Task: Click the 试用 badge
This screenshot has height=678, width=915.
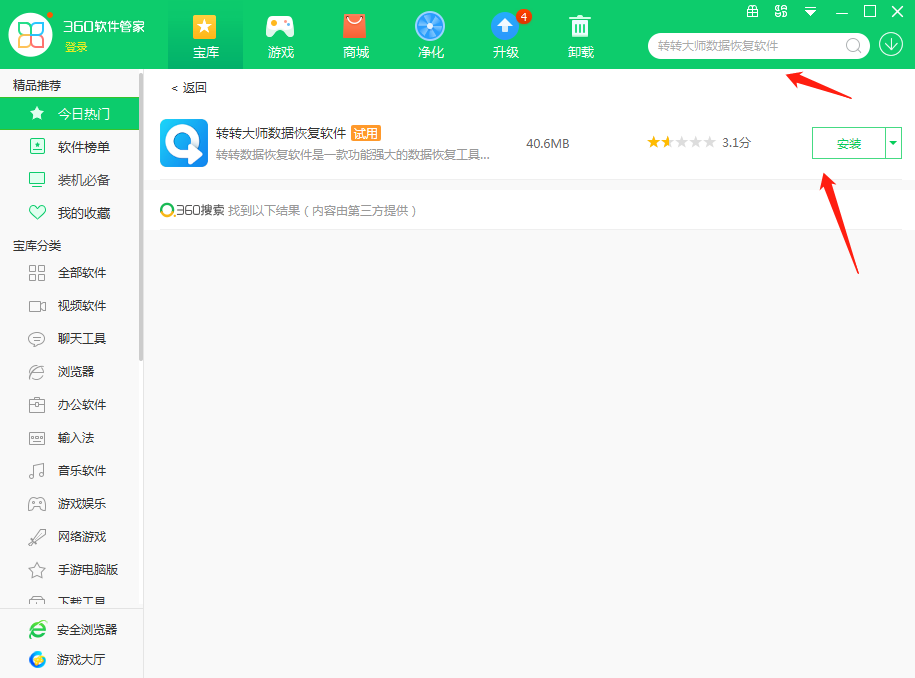Action: (366, 133)
